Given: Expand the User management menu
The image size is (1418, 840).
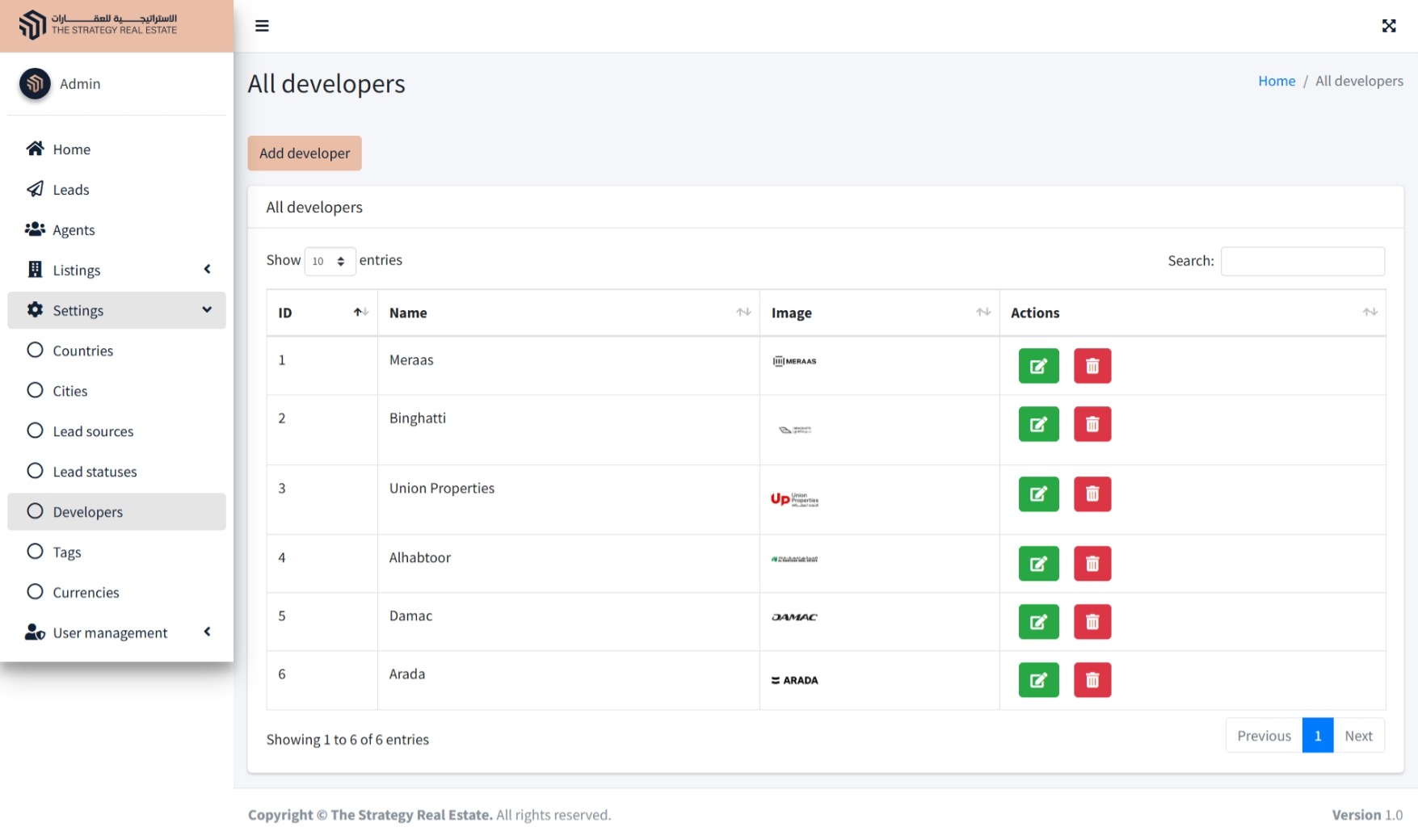Looking at the screenshot, I should (116, 632).
